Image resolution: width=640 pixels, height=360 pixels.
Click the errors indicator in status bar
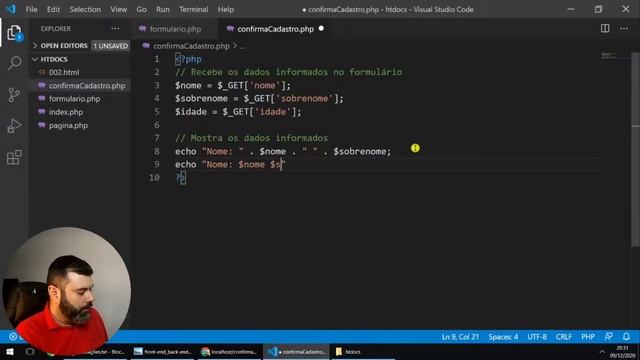click(13, 337)
